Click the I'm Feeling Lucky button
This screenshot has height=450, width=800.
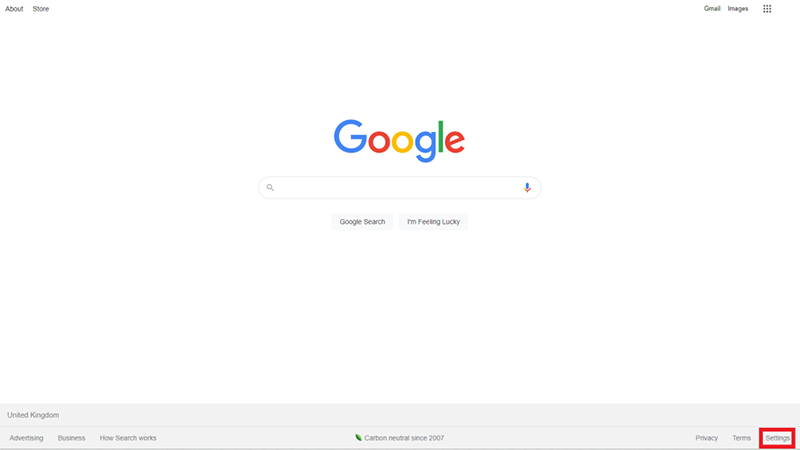pos(433,222)
